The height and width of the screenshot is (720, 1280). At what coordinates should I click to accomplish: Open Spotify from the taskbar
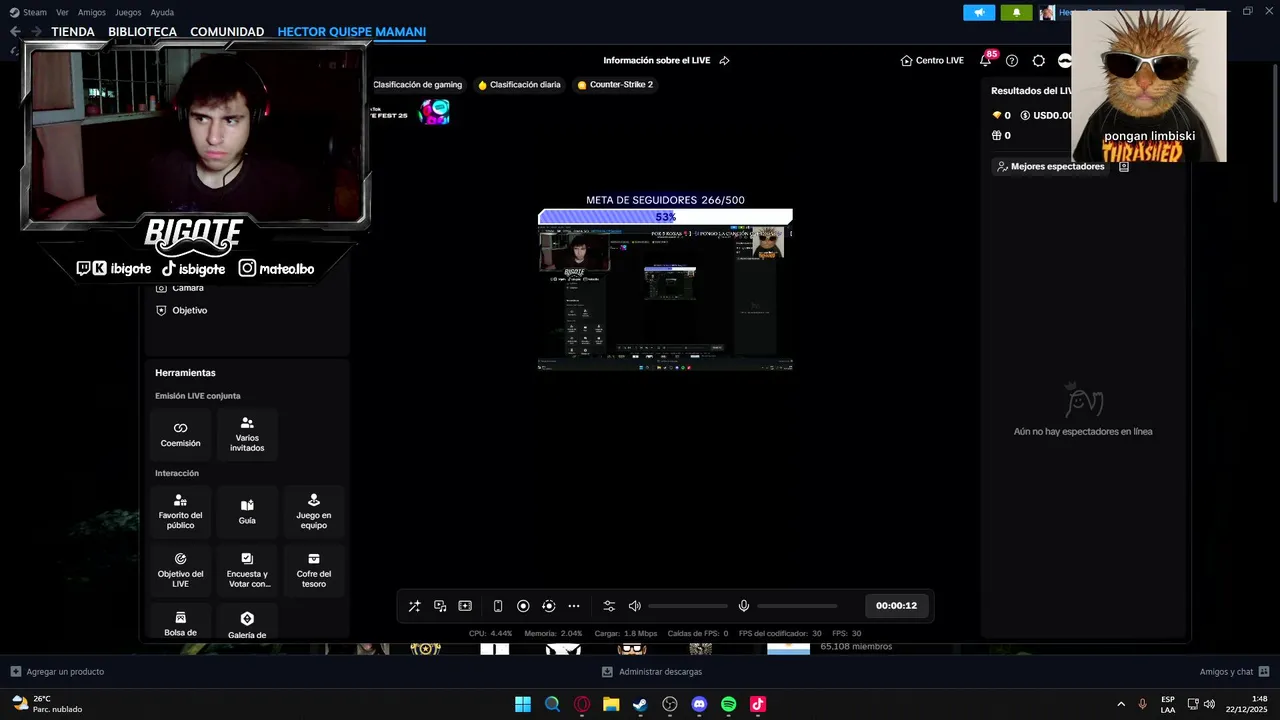click(729, 704)
